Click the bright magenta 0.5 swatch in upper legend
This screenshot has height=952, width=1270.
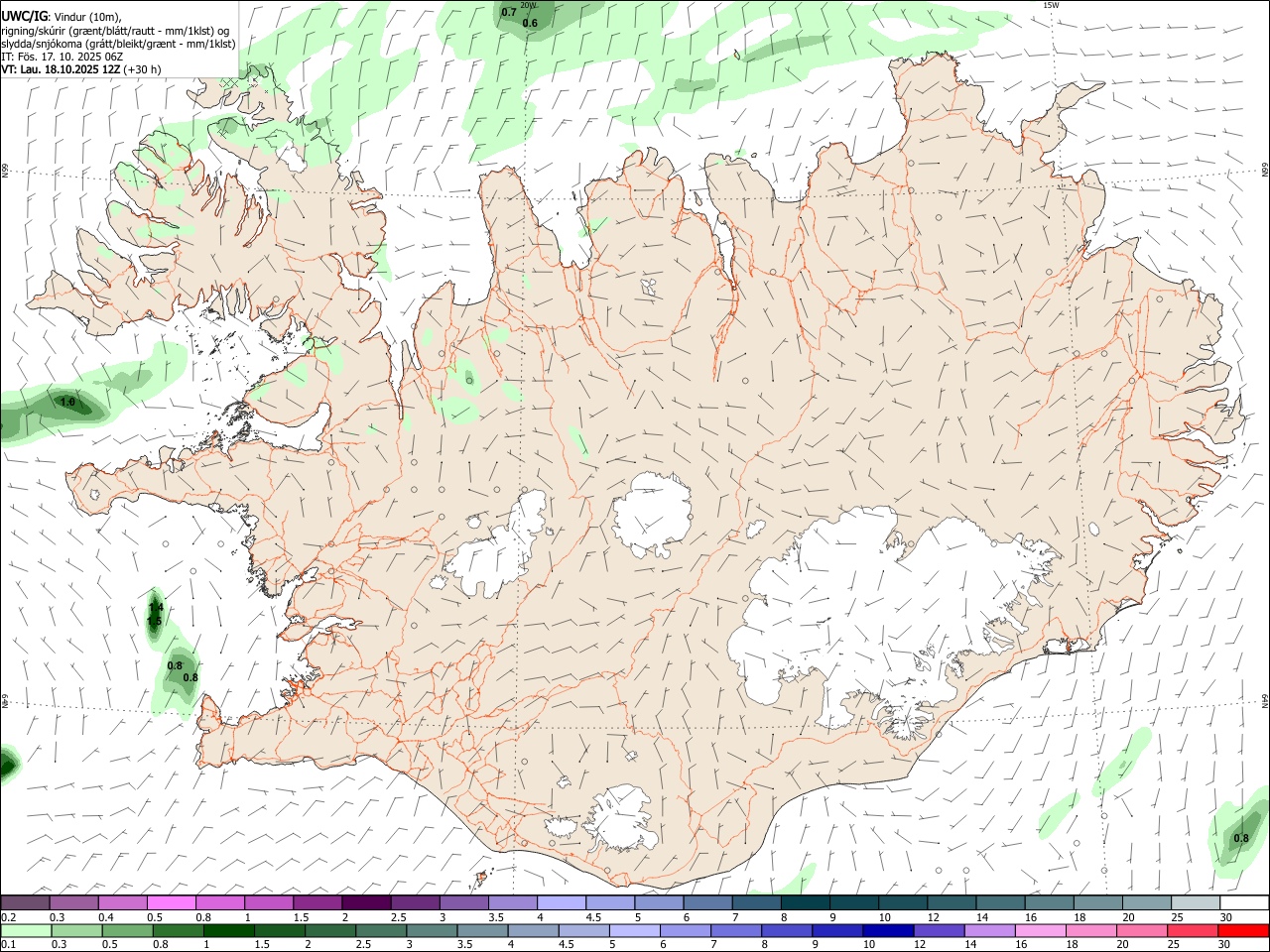172,903
